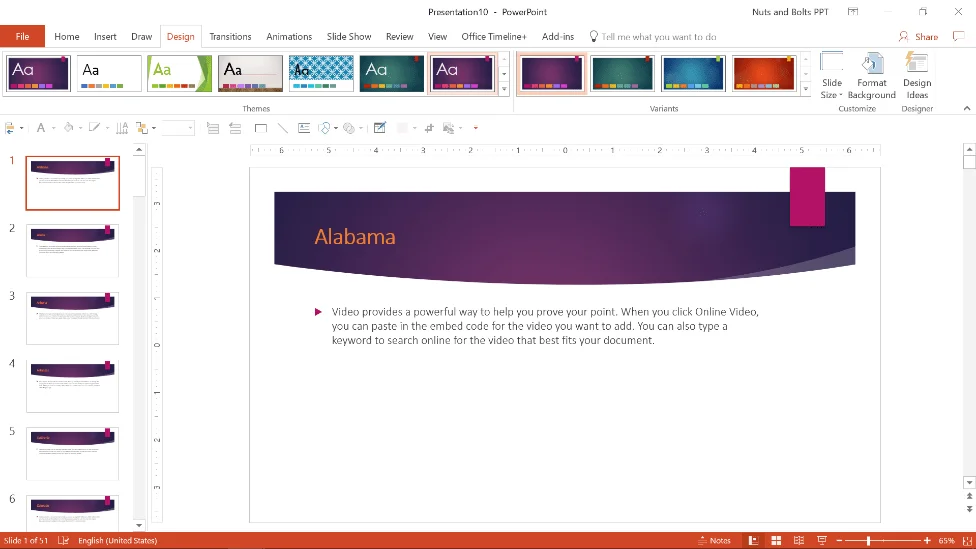The image size is (976, 549).
Task: Open Design Ideas pane
Action: click(917, 75)
